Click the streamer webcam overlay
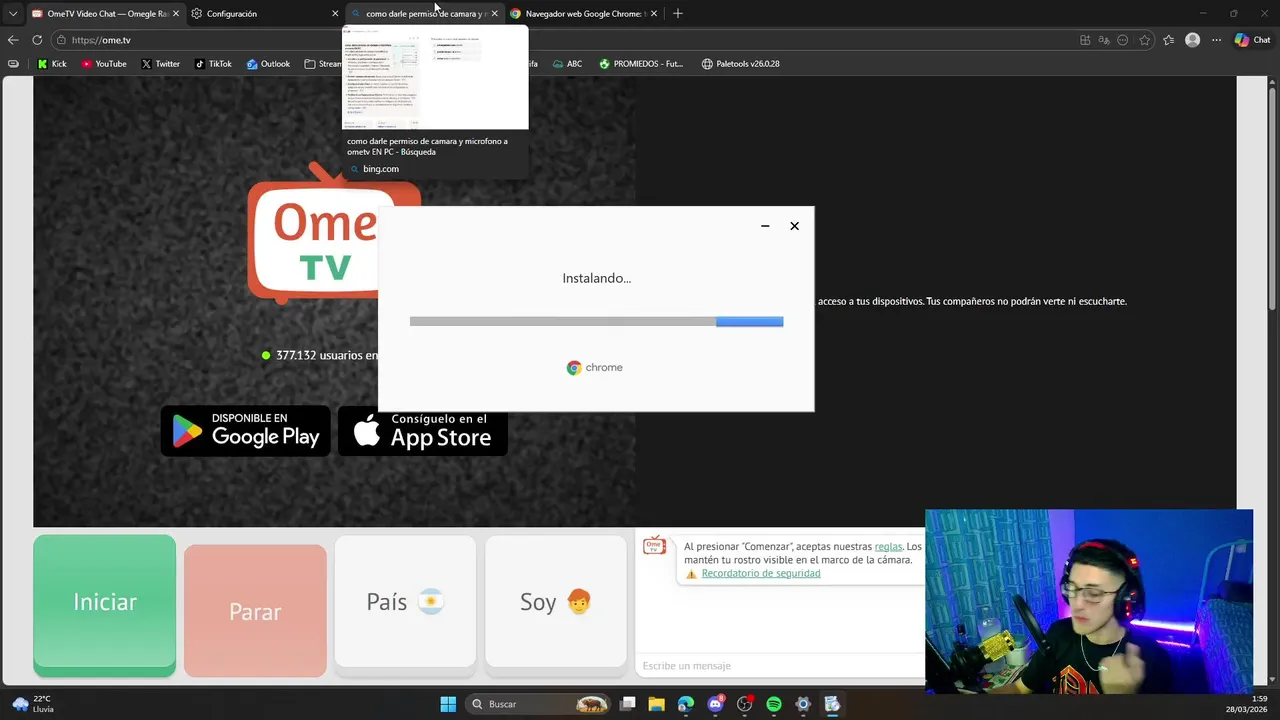The width and height of the screenshot is (1280, 720). click(1089, 601)
